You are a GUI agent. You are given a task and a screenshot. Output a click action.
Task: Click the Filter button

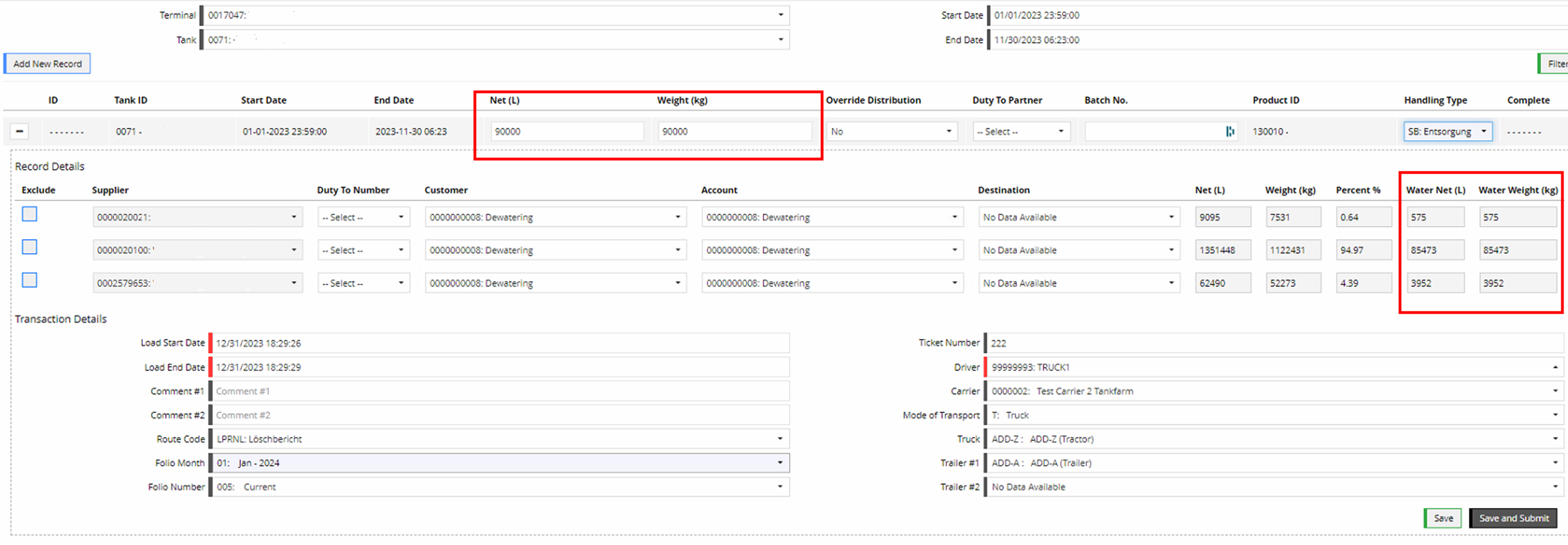click(1555, 64)
